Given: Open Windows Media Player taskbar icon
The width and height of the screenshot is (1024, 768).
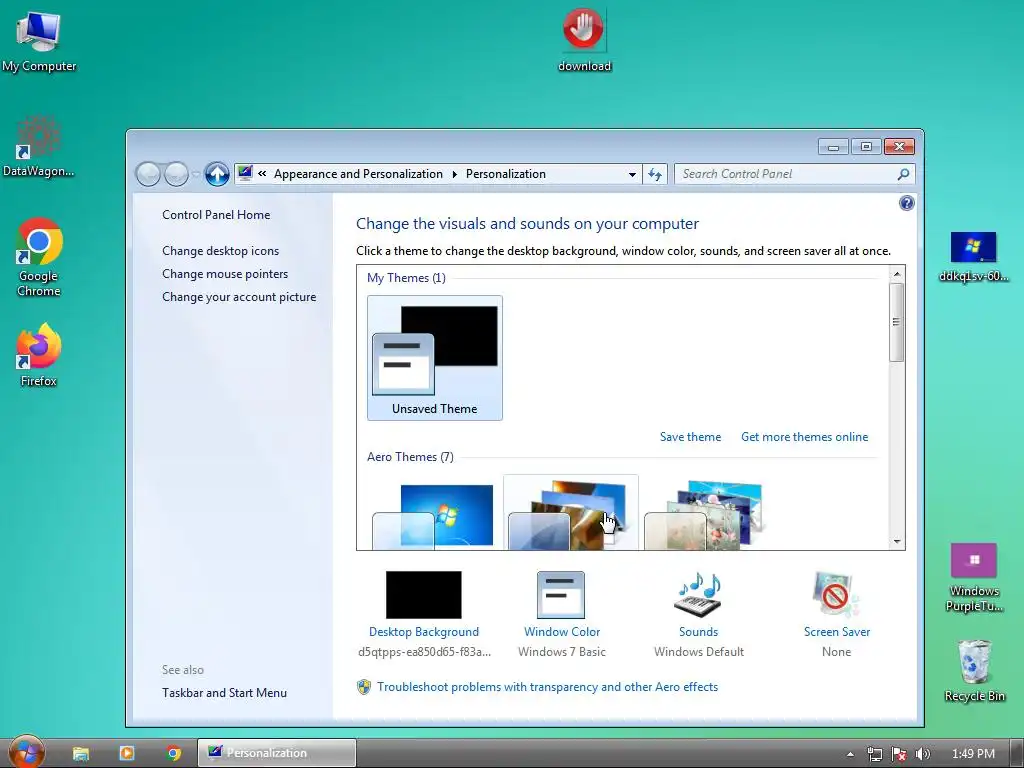Looking at the screenshot, I should point(127,753).
